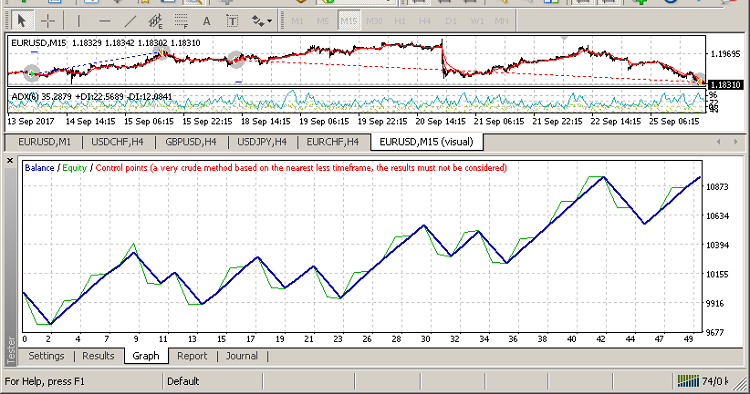Close the Tester panel
Viewport: 750px width, 394px height.
coord(10,161)
